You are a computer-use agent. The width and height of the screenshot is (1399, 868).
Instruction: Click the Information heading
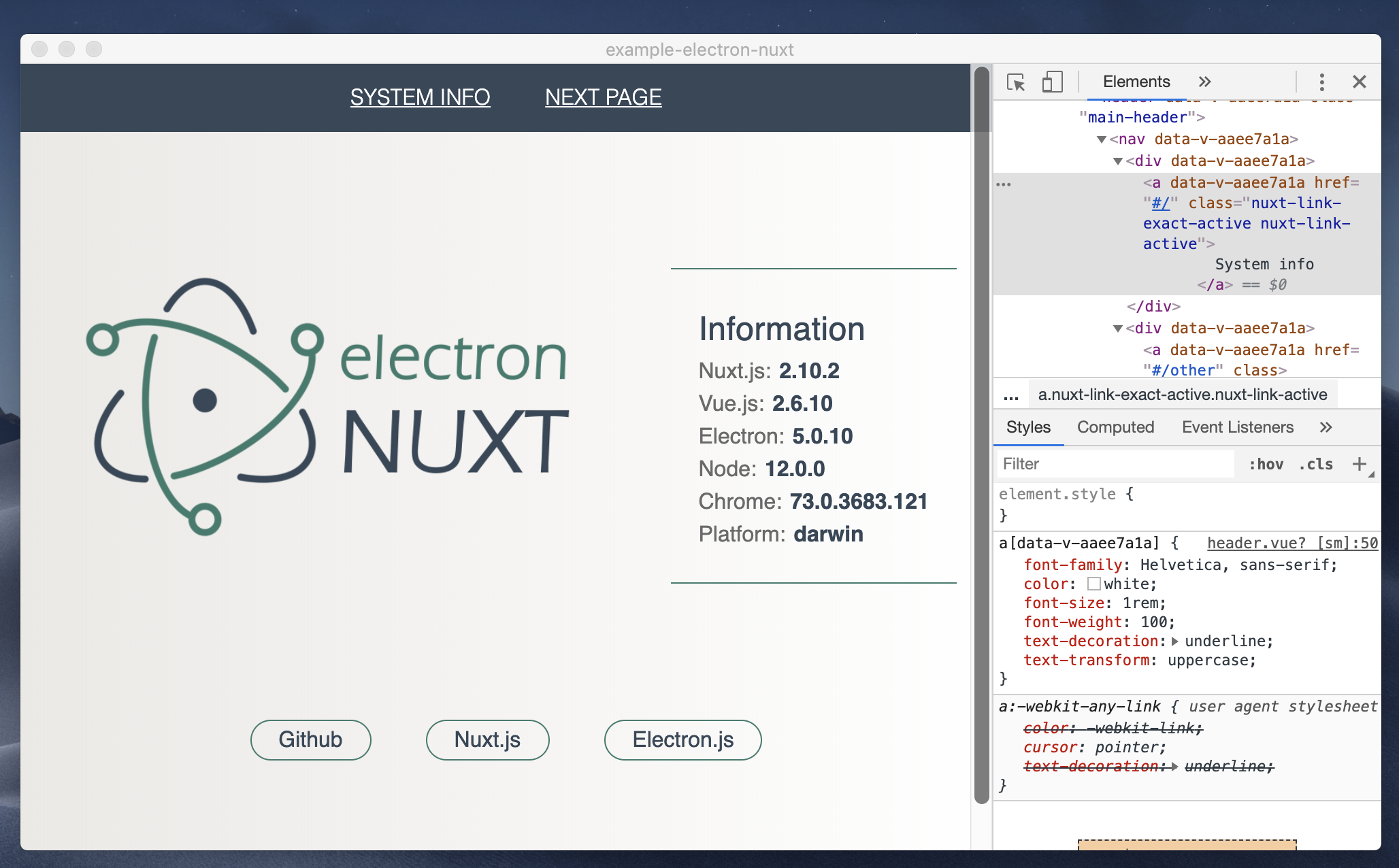point(782,329)
